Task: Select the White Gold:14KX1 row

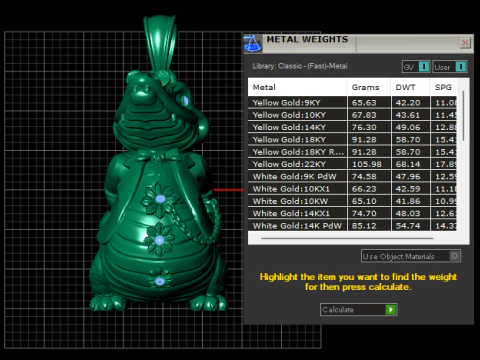Action: click(352, 214)
